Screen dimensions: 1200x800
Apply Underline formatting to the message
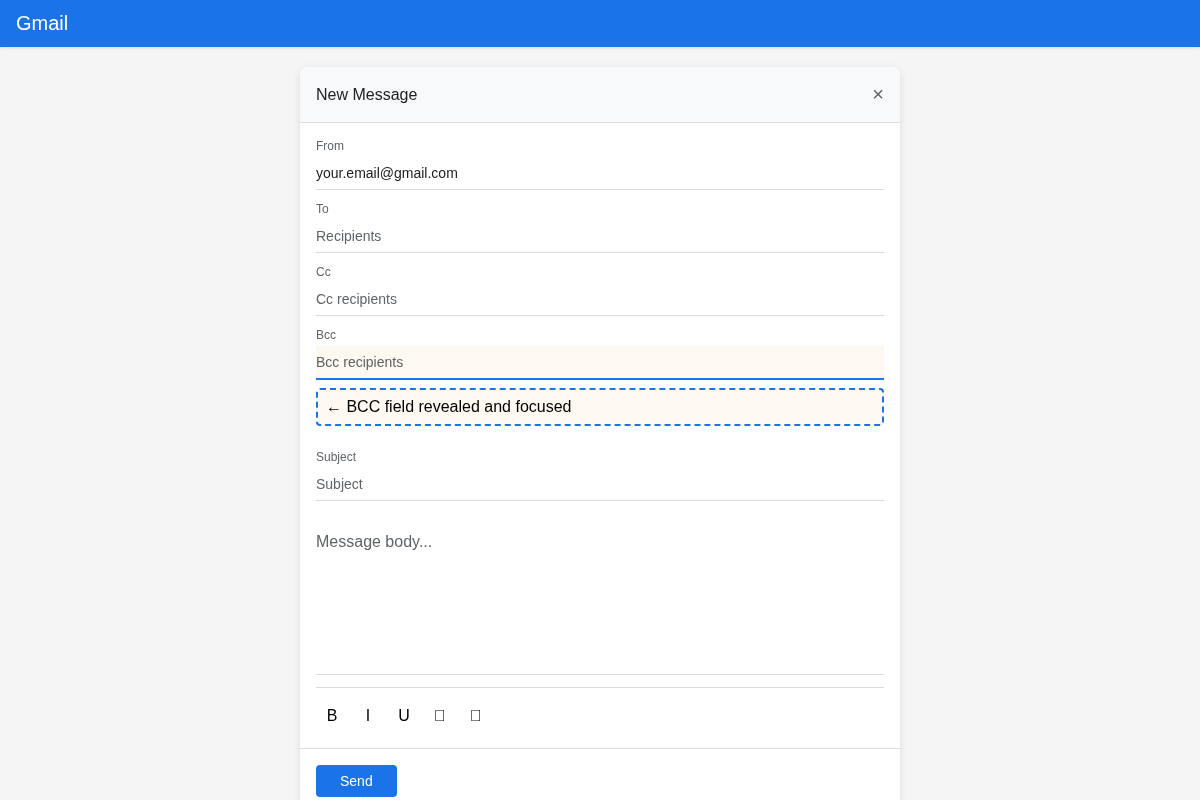click(403, 715)
